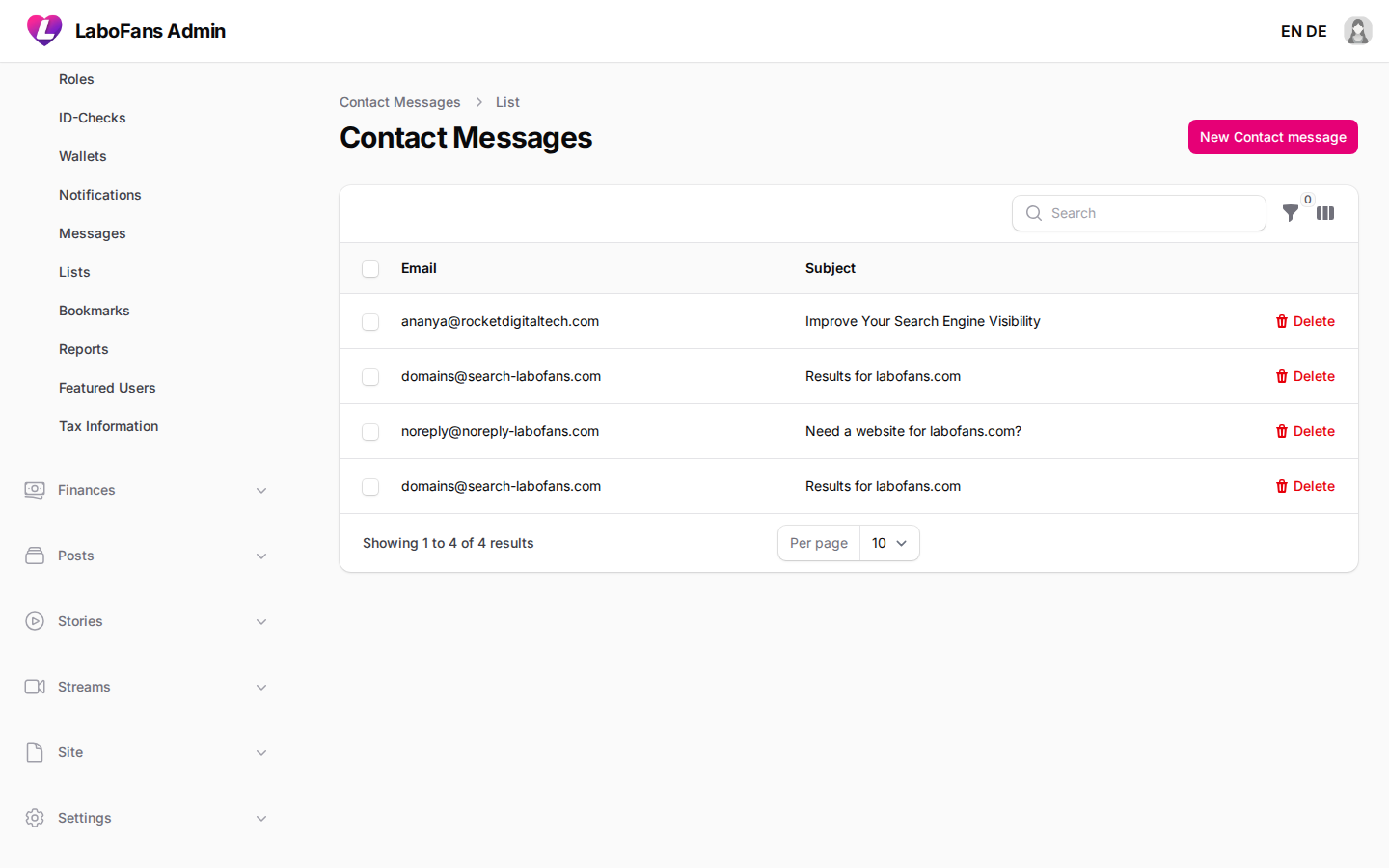Go to Featured Users in the sidebar
The width and height of the screenshot is (1389, 868).
pos(107,388)
